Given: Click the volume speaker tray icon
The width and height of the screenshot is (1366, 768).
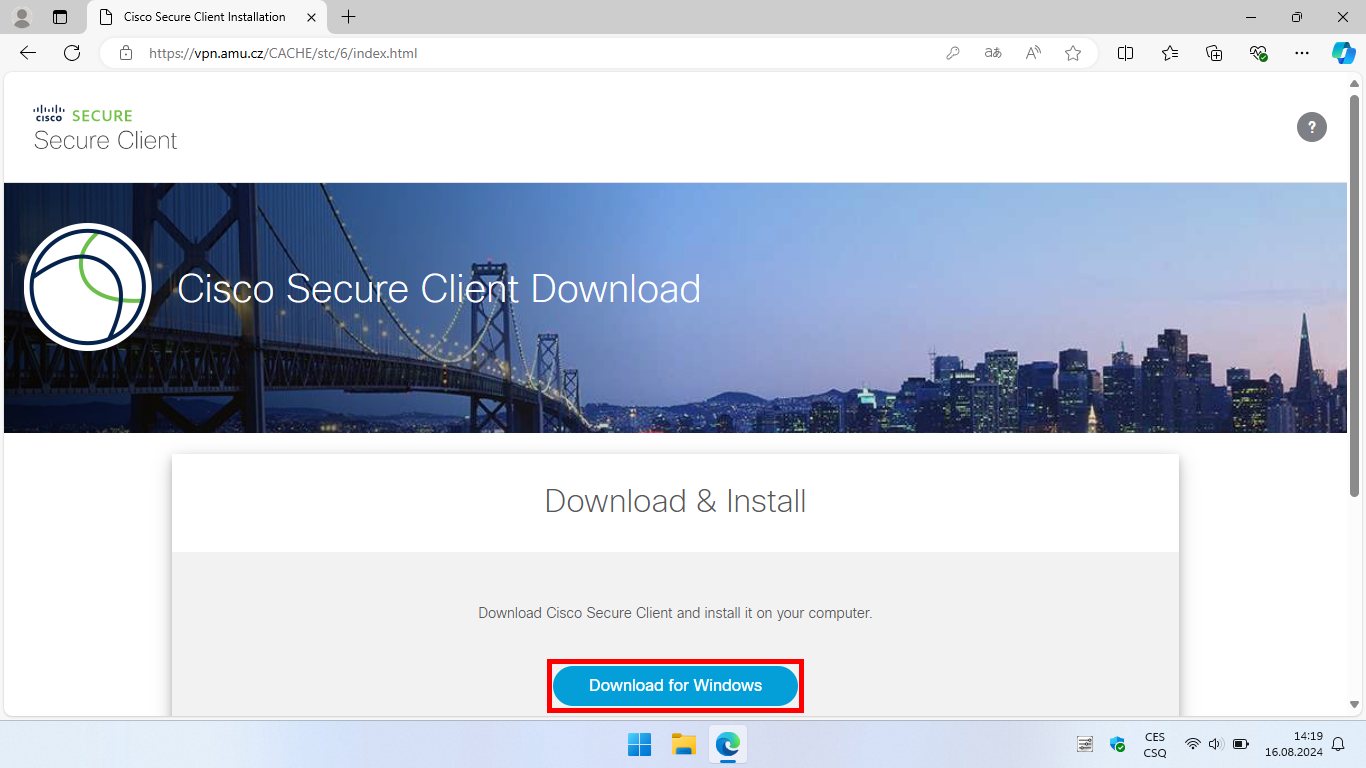Looking at the screenshot, I should tap(1215, 744).
